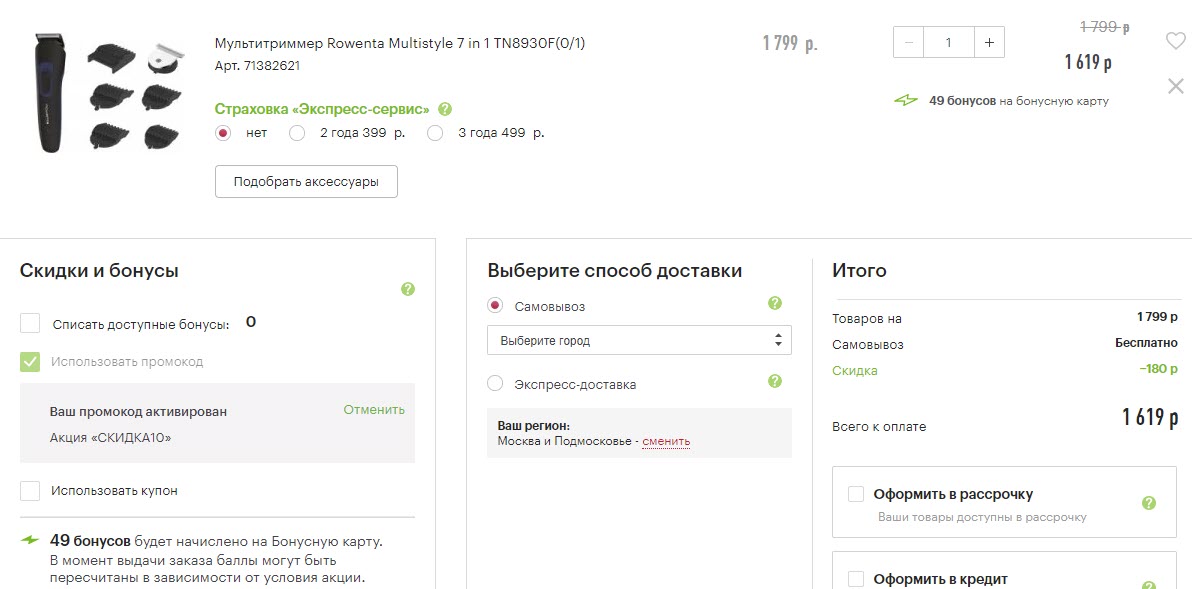Open help tooltip next to Экспресс-доставка
This screenshot has width=1192, height=589.
(773, 383)
